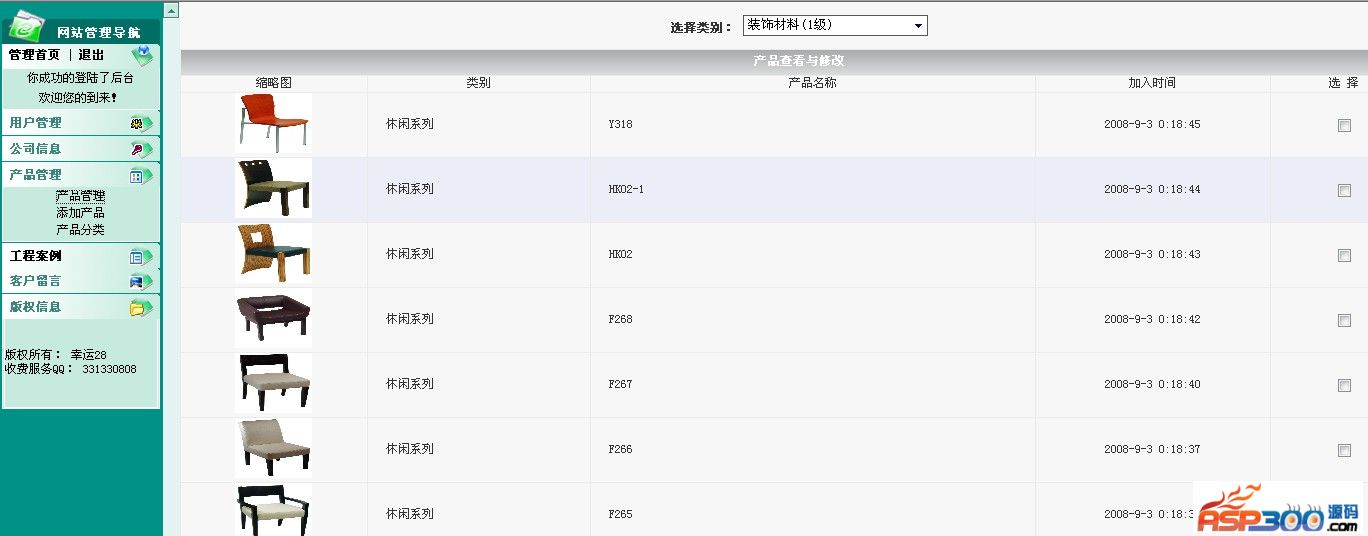Click the wicker chair thumbnail for HK02
The height and width of the screenshot is (536, 1368).
point(273,253)
